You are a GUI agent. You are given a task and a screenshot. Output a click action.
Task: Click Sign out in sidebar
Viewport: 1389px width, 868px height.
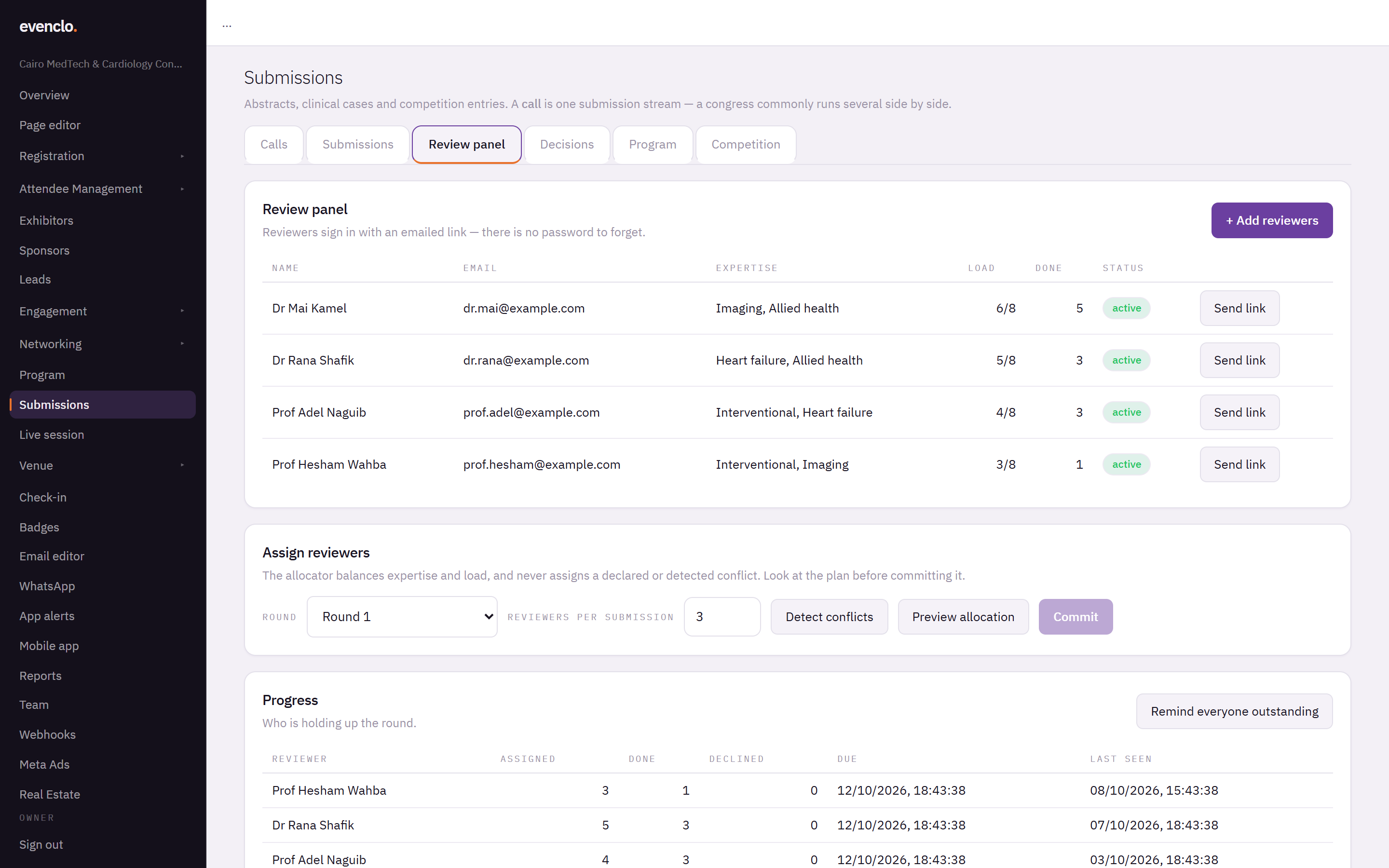click(41, 844)
